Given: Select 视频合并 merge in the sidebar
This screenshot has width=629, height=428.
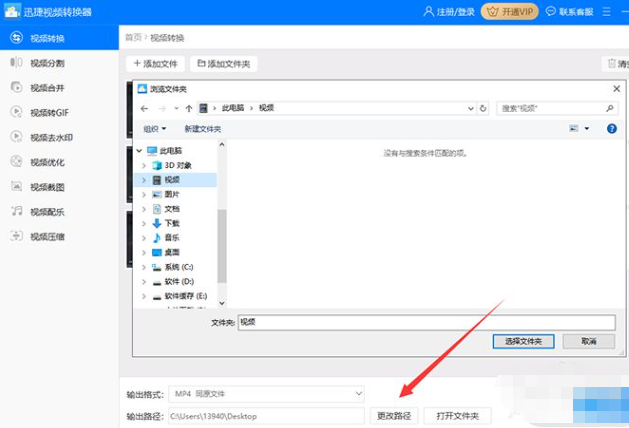Looking at the screenshot, I should pyautogui.click(x=46, y=87).
